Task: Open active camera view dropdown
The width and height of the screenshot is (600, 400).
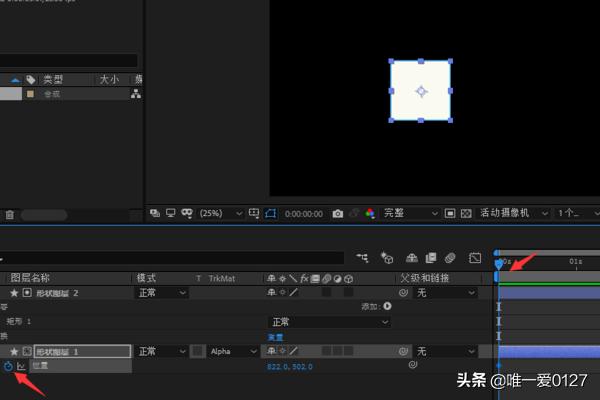Action: pos(514,213)
